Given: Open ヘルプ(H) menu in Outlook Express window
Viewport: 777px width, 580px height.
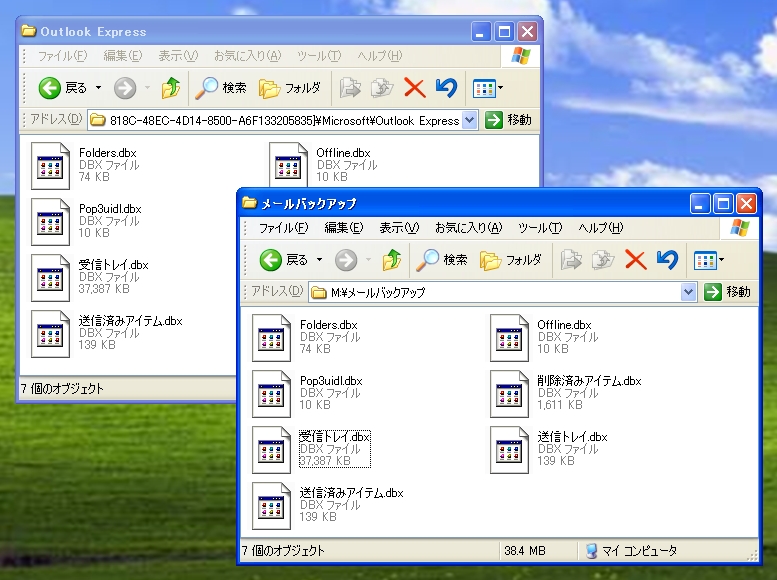Looking at the screenshot, I should 380,56.
